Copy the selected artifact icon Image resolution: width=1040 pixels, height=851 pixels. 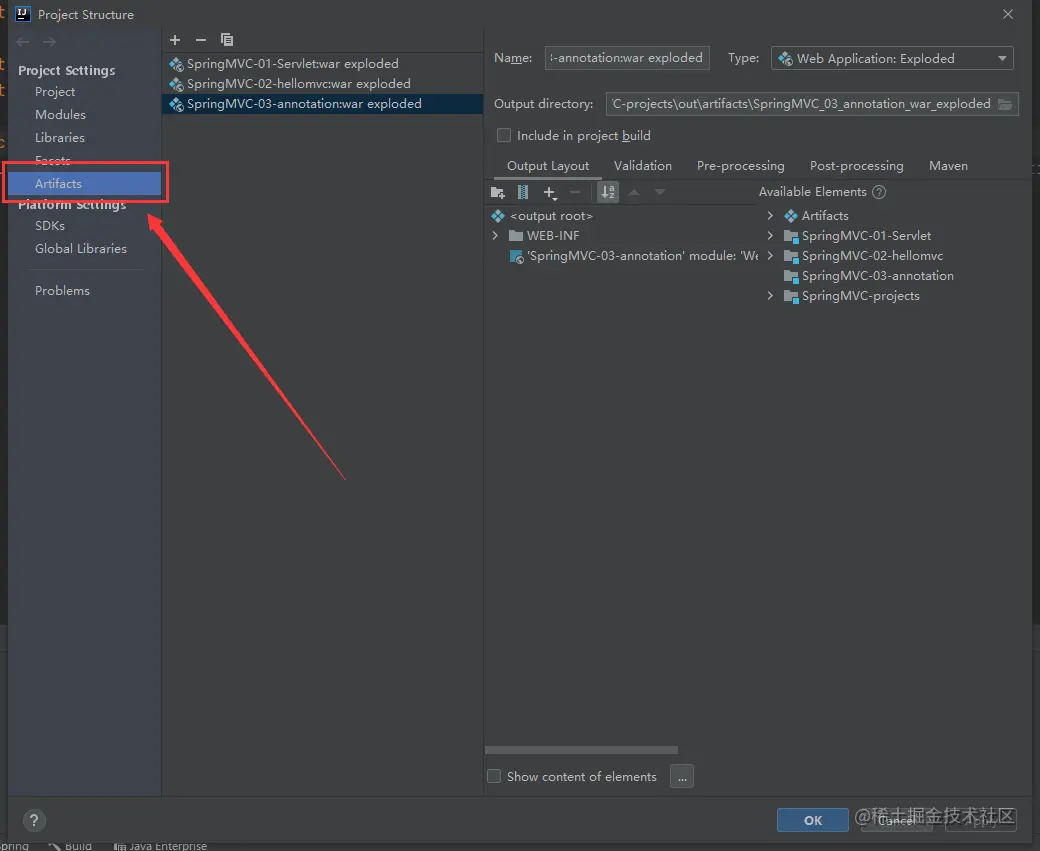click(x=227, y=40)
